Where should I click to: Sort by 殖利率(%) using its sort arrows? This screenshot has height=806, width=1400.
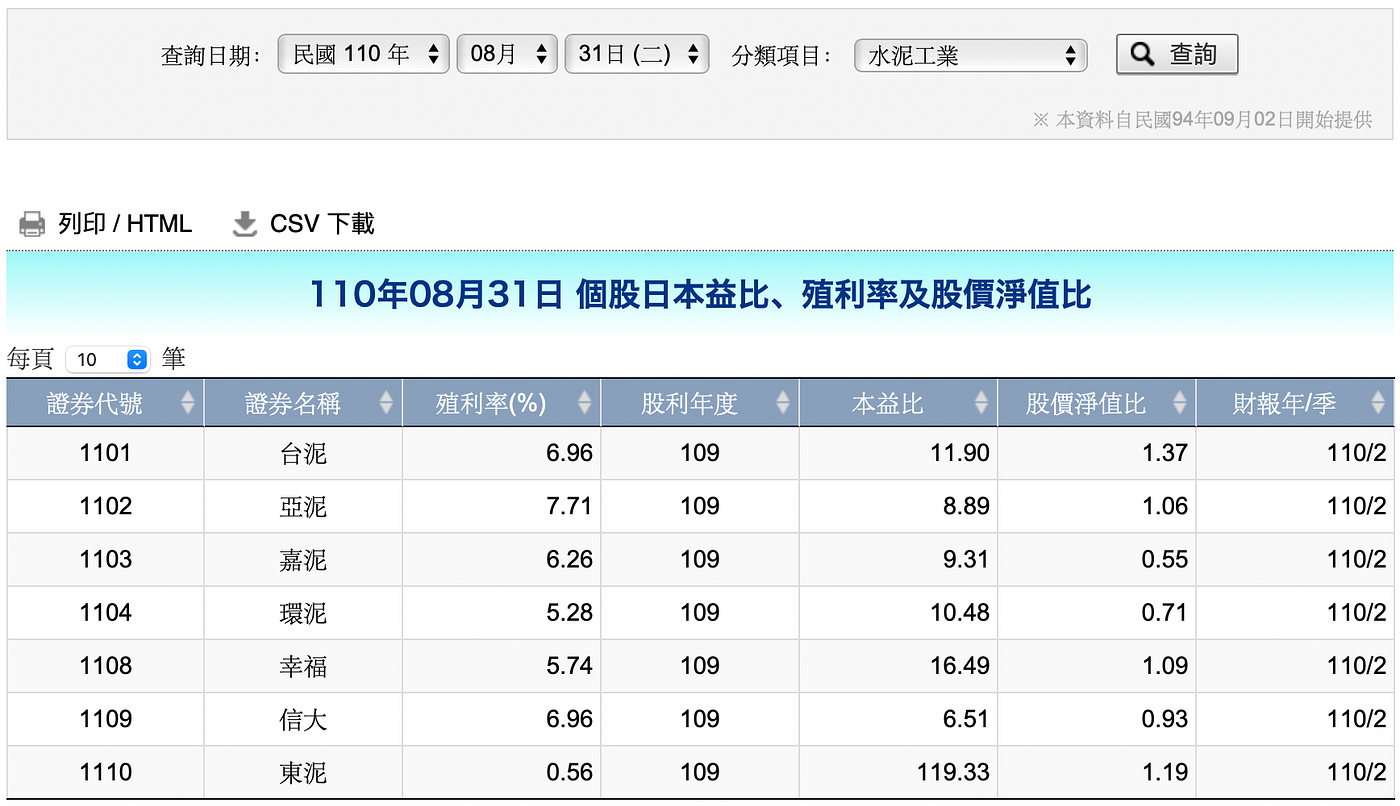pyautogui.click(x=585, y=403)
